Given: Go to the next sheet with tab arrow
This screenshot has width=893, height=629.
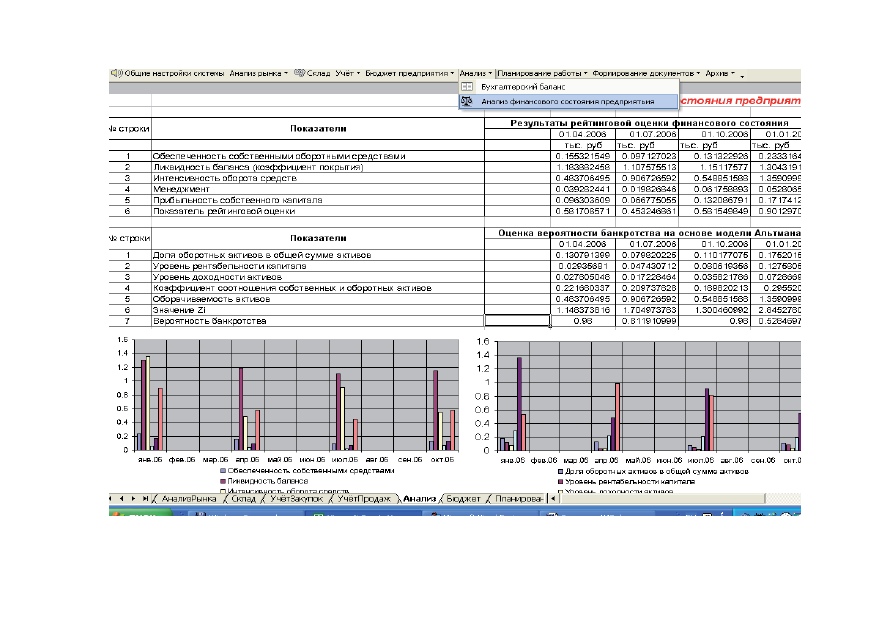Looking at the screenshot, I should [x=133, y=499].
